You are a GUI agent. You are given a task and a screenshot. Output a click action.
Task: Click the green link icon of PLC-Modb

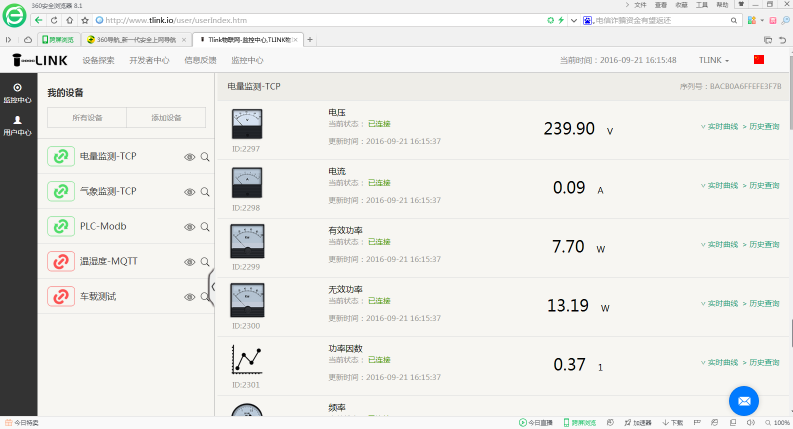(x=61, y=226)
